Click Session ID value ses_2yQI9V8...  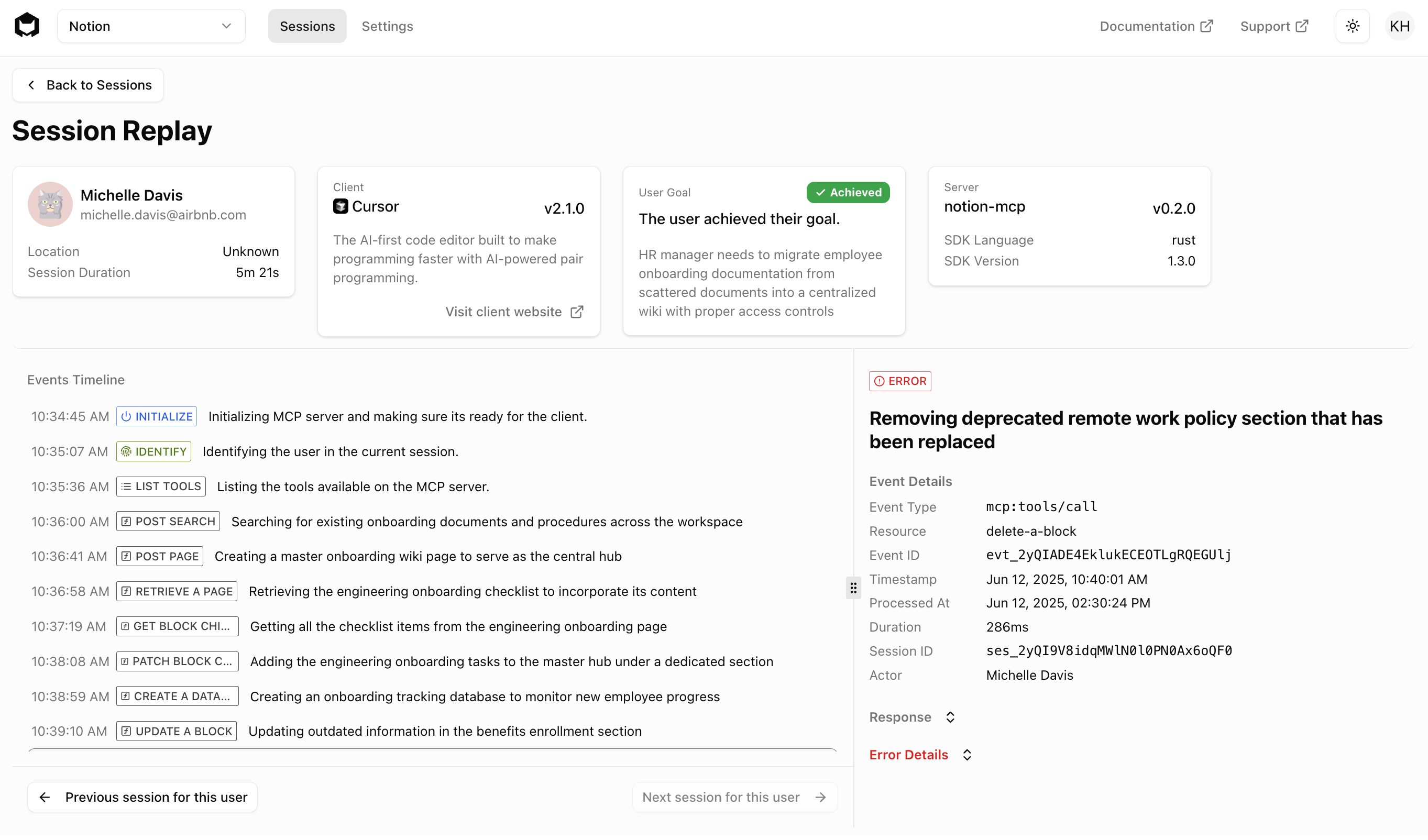click(x=1109, y=651)
